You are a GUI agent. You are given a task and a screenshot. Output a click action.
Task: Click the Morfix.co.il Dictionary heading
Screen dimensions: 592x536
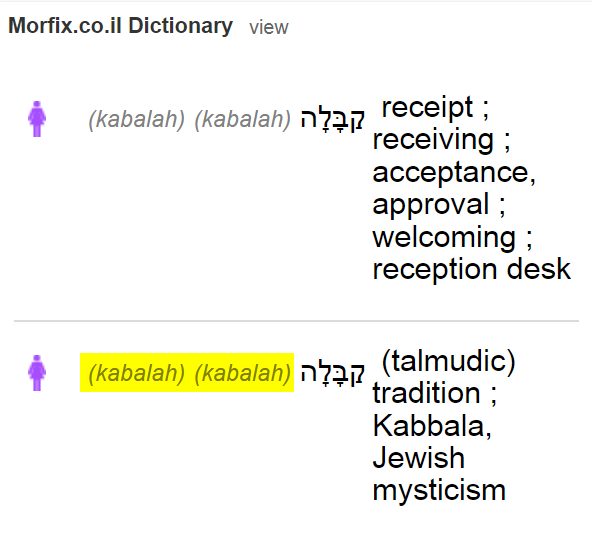120,26
